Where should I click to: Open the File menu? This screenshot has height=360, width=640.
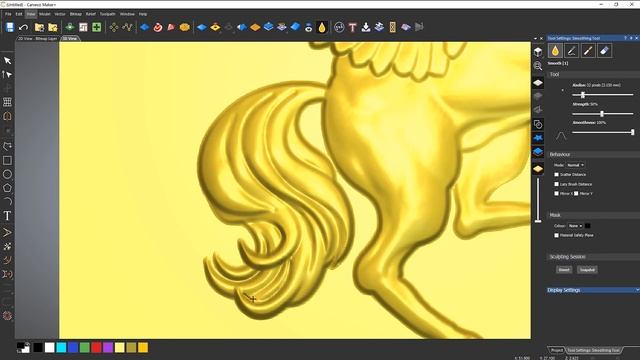[x=8, y=14]
